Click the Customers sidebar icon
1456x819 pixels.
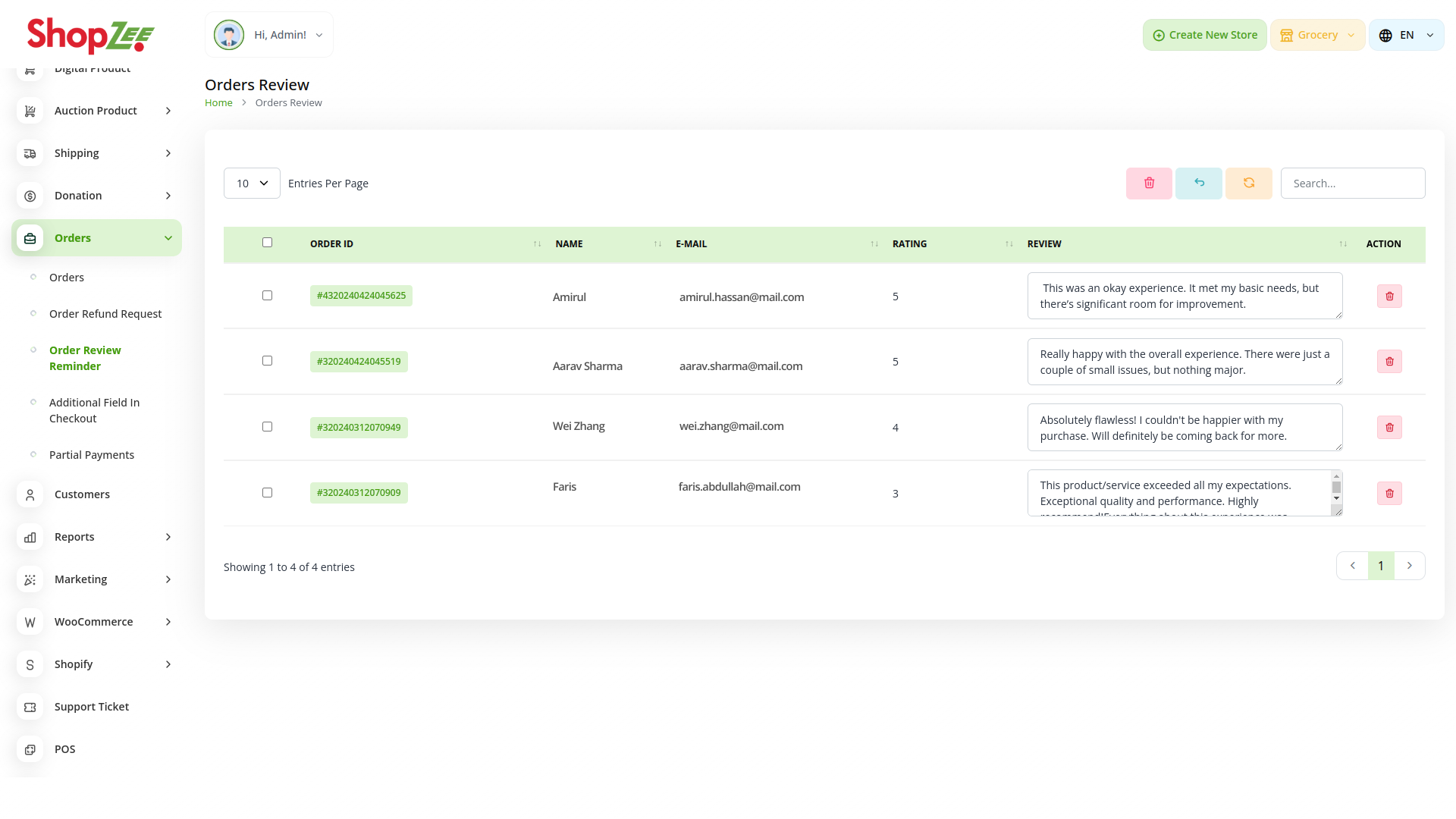click(30, 494)
